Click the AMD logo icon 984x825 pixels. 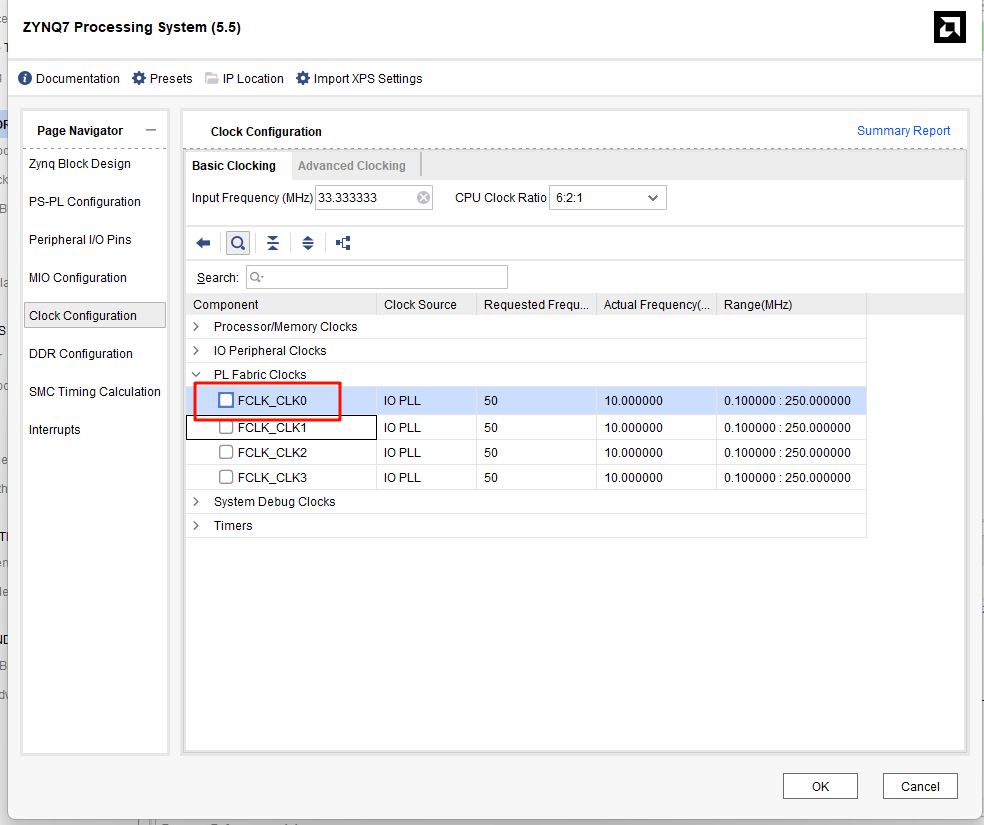coord(949,27)
